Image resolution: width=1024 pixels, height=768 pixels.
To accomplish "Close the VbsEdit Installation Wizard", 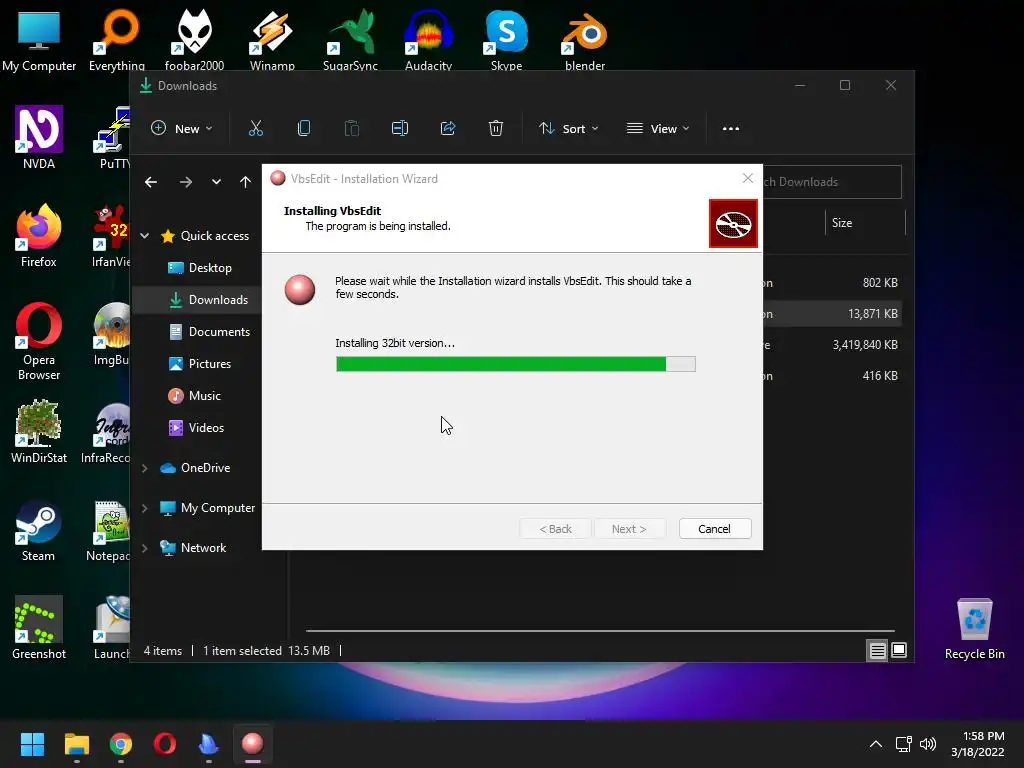I will (x=748, y=178).
